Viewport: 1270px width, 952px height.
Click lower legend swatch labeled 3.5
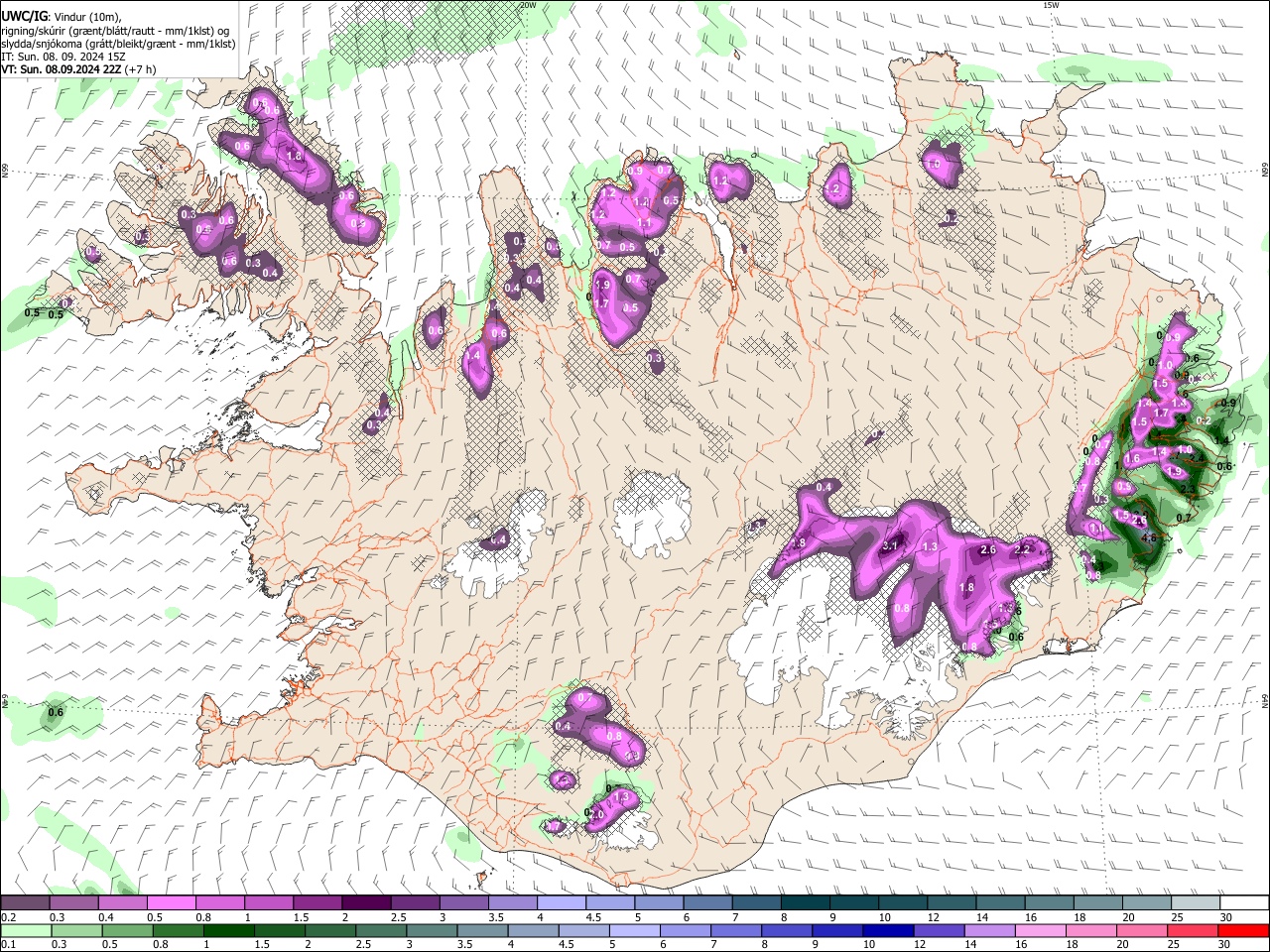(x=482, y=931)
